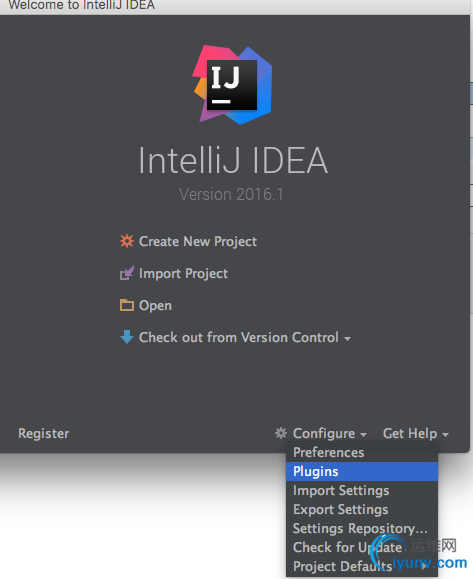This screenshot has width=473, height=579.
Task: Choose Plugins in the Configure menu
Action: point(362,472)
